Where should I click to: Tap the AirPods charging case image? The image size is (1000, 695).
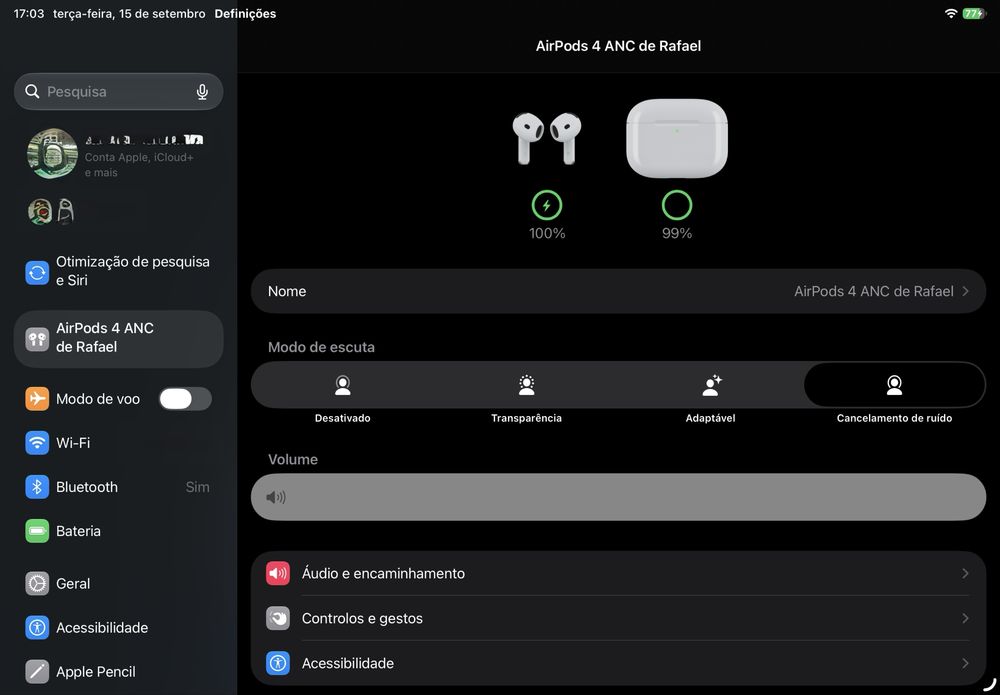(x=677, y=138)
